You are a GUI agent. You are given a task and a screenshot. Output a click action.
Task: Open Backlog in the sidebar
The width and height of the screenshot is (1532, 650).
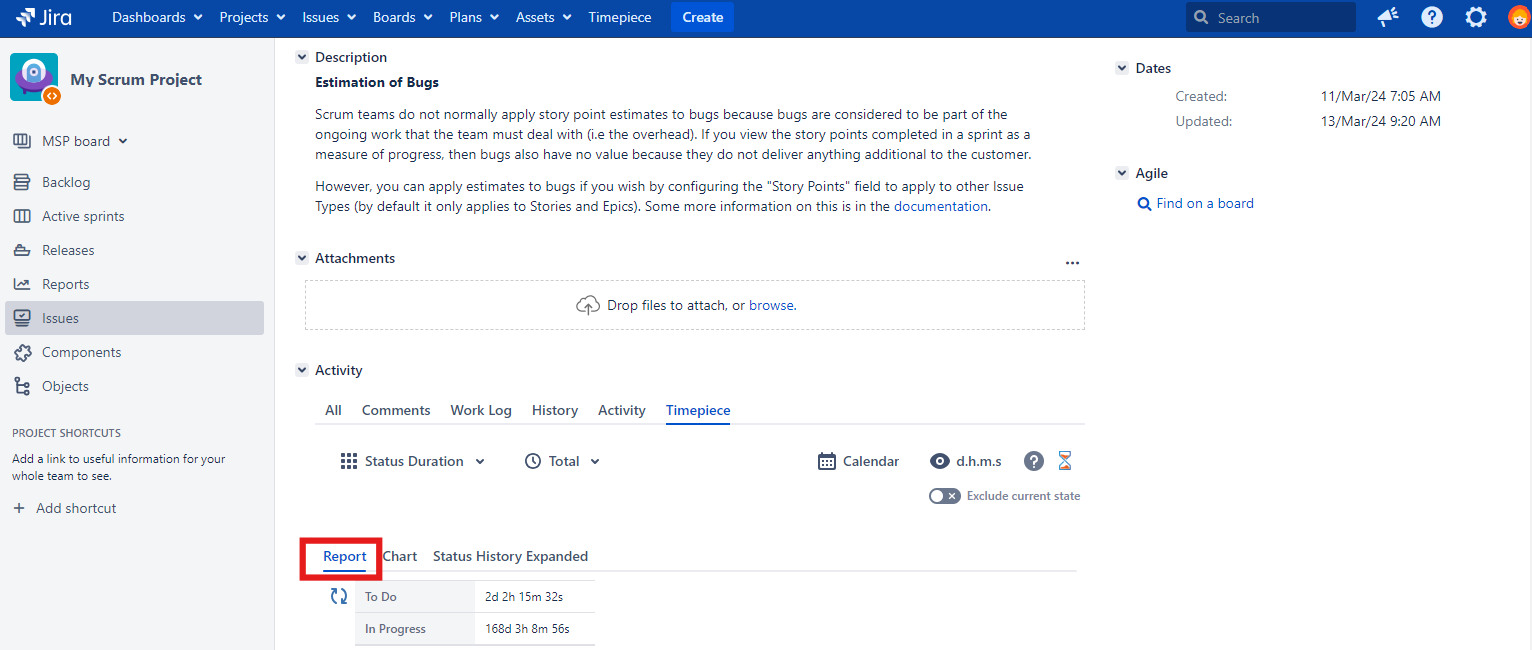[66, 182]
